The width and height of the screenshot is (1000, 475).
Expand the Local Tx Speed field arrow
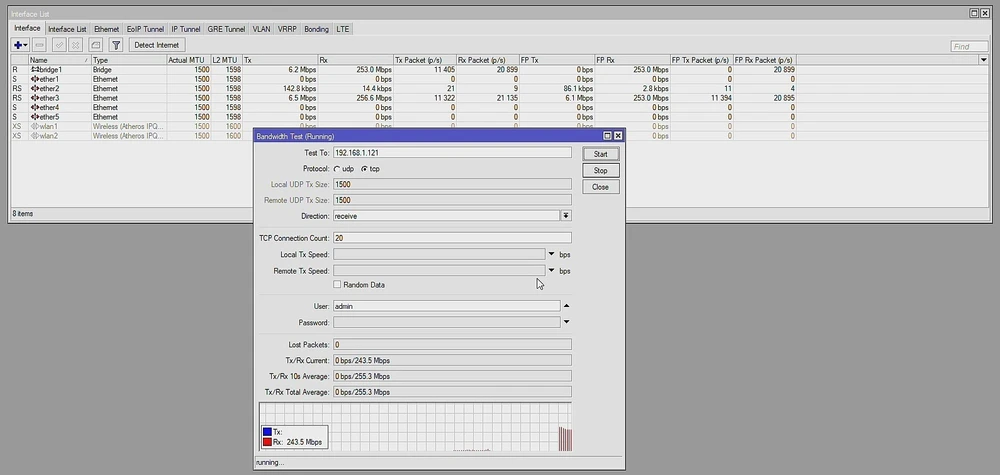coord(551,254)
